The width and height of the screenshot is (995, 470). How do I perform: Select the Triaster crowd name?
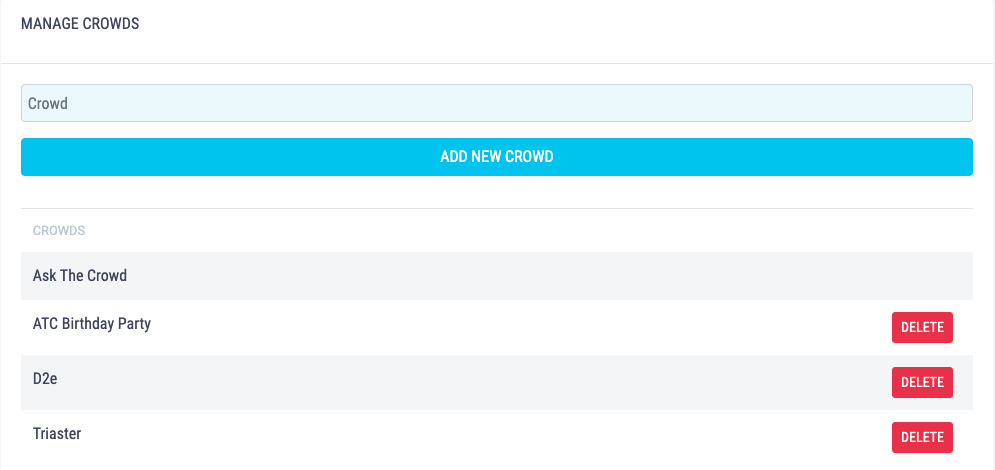point(57,434)
